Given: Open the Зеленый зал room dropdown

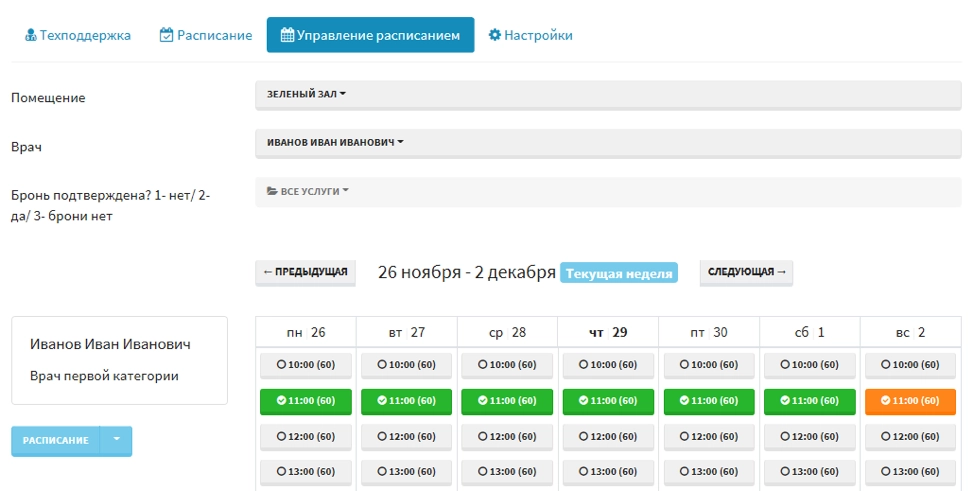Looking at the screenshot, I should (306, 94).
